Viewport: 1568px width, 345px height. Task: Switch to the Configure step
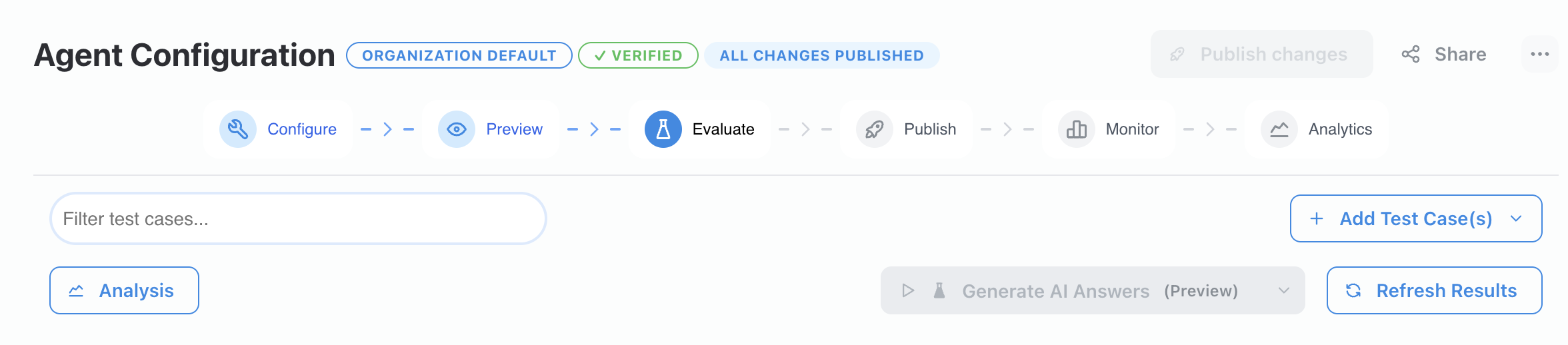(301, 129)
